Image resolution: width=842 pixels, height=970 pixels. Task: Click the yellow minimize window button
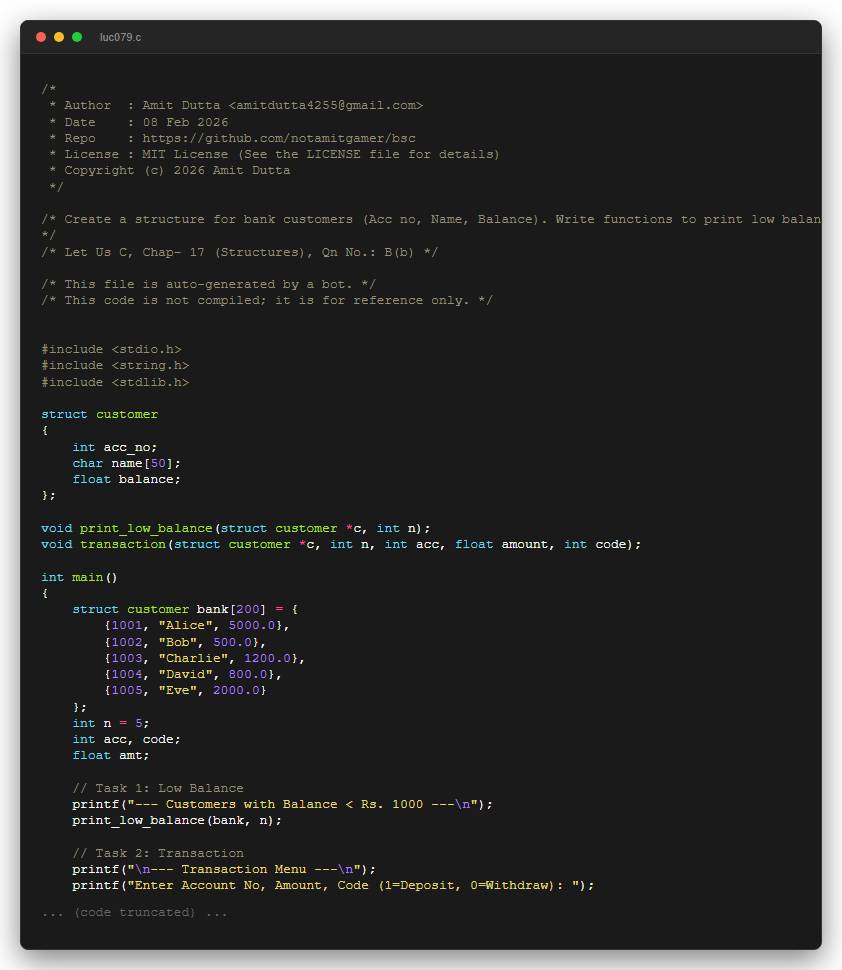tap(59, 37)
